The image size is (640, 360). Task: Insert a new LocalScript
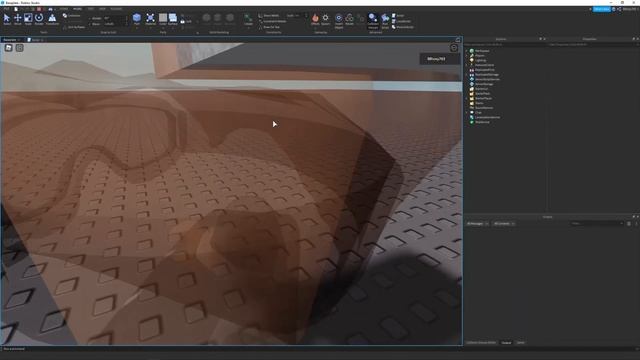(401, 21)
